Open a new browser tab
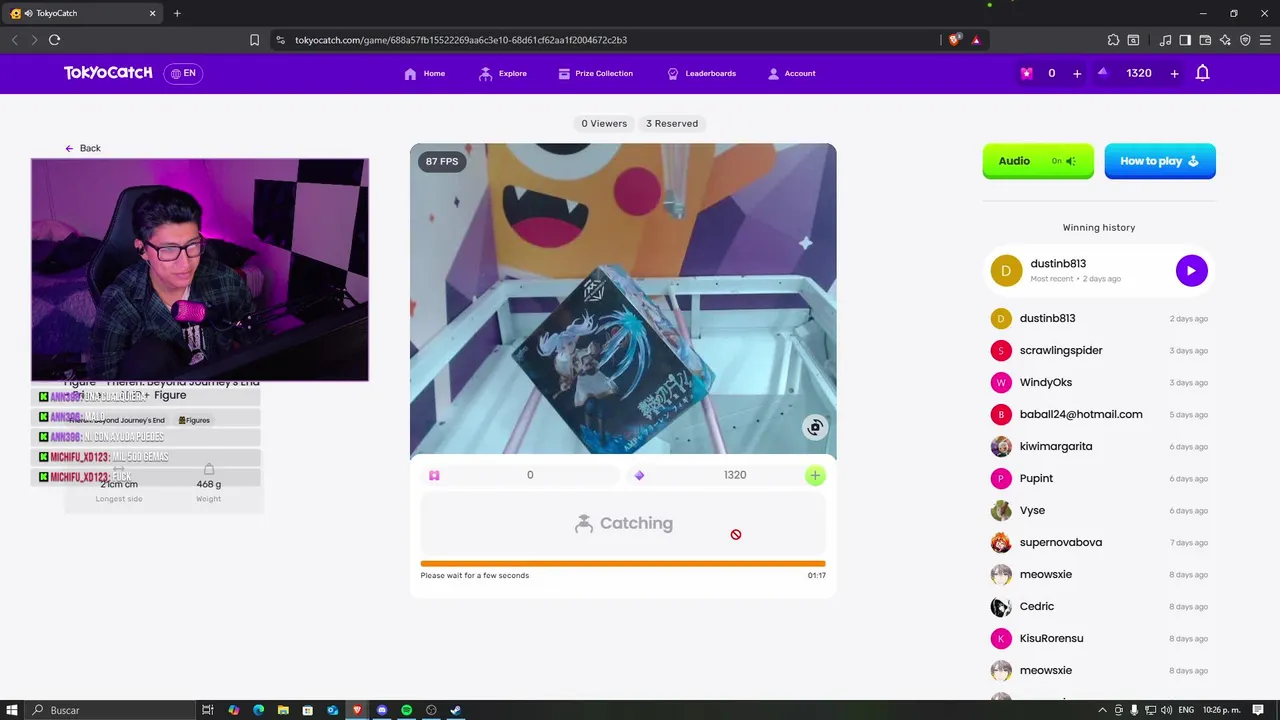 [x=177, y=13]
